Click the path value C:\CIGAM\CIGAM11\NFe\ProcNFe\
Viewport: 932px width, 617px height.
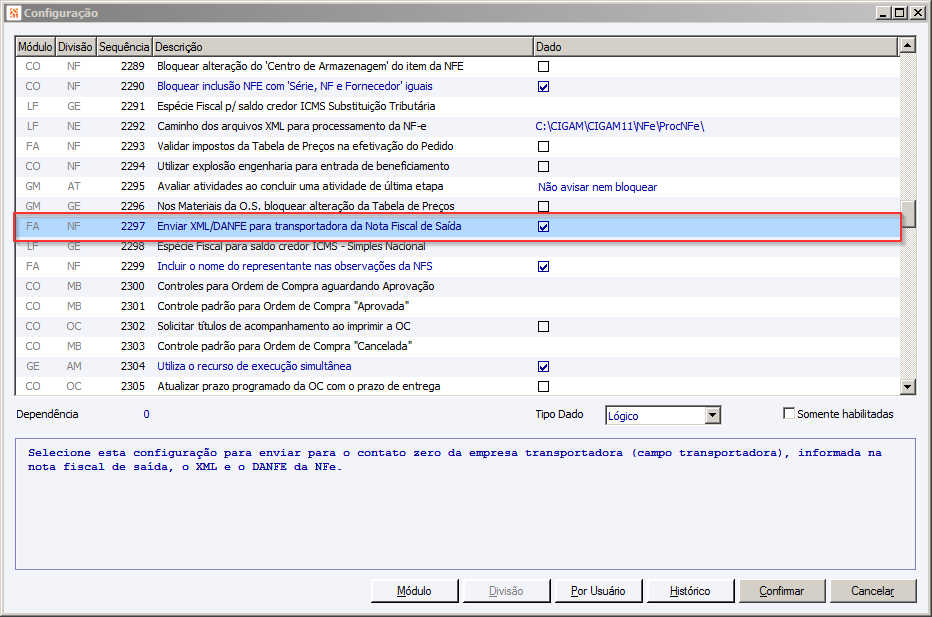pyautogui.click(x=619, y=126)
